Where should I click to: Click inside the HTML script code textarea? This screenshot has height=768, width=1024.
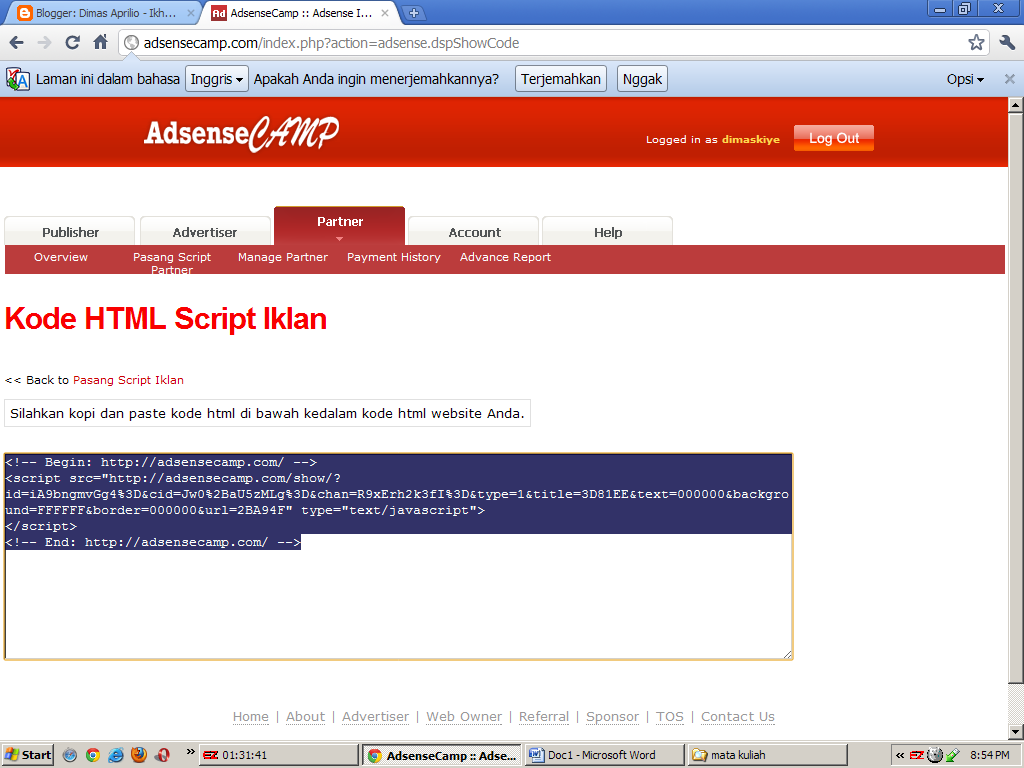tap(398, 556)
